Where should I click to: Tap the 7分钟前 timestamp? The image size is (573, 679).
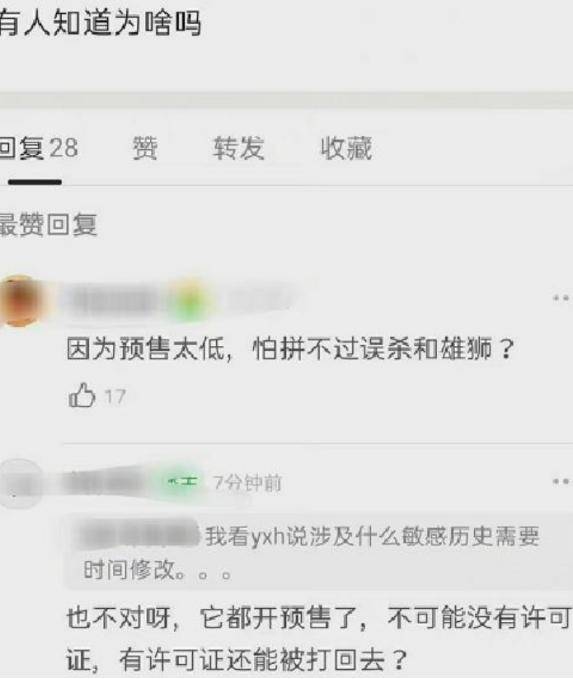[247, 482]
